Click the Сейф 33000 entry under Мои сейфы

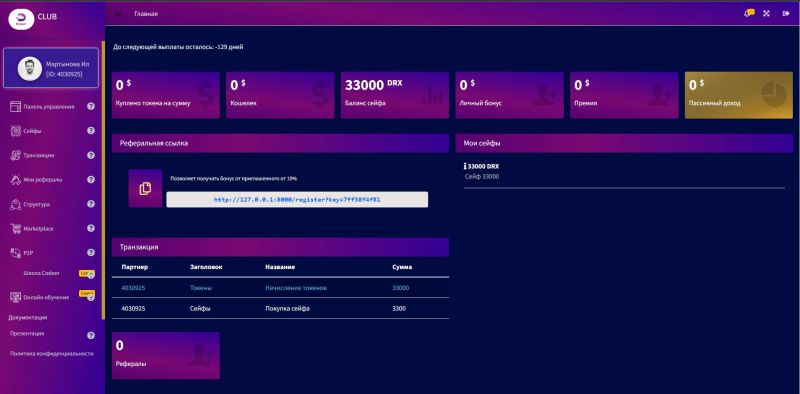click(482, 177)
